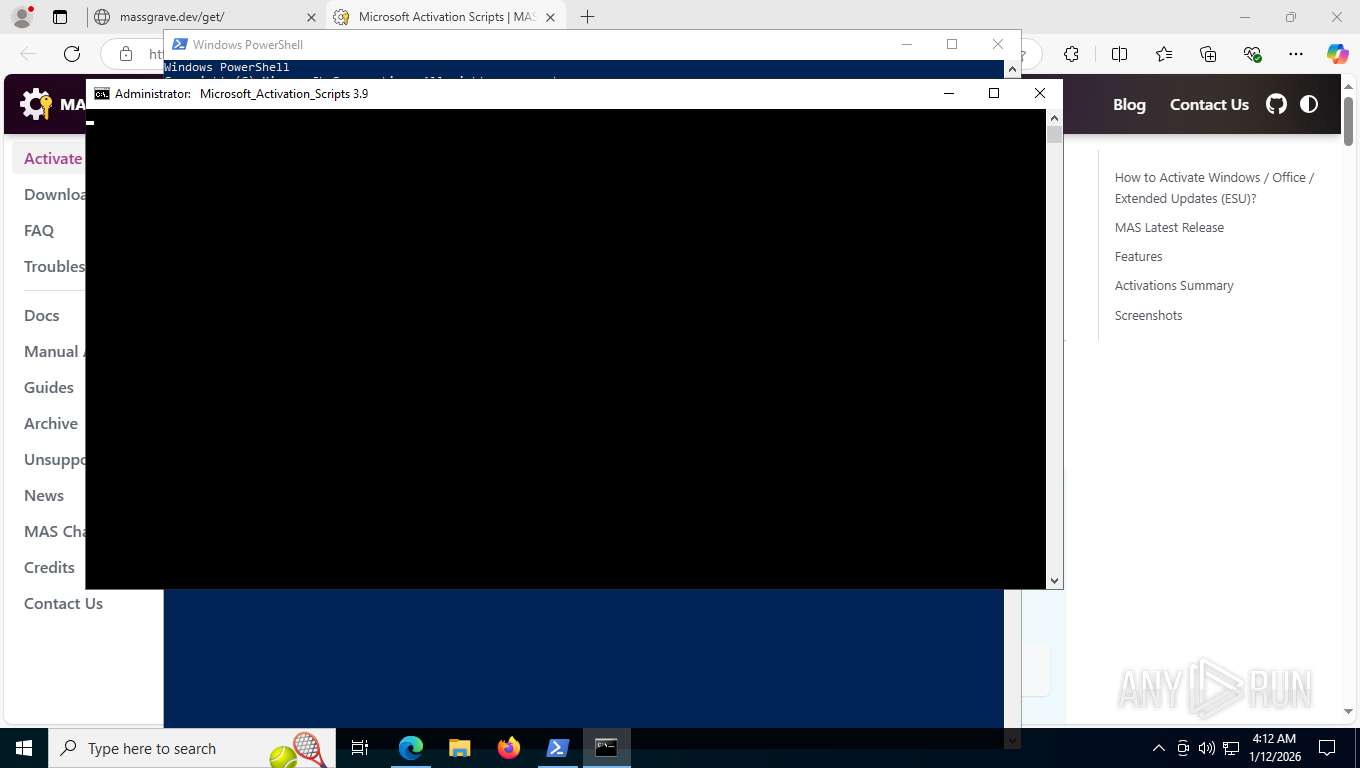Click the Edge refresh icon
Image resolution: width=1360 pixels, height=768 pixels.
[72, 54]
